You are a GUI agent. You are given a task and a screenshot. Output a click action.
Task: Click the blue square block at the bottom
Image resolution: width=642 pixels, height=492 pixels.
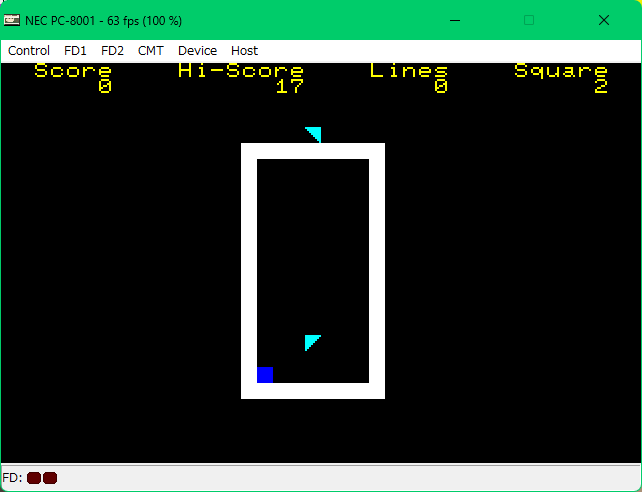[x=265, y=375]
